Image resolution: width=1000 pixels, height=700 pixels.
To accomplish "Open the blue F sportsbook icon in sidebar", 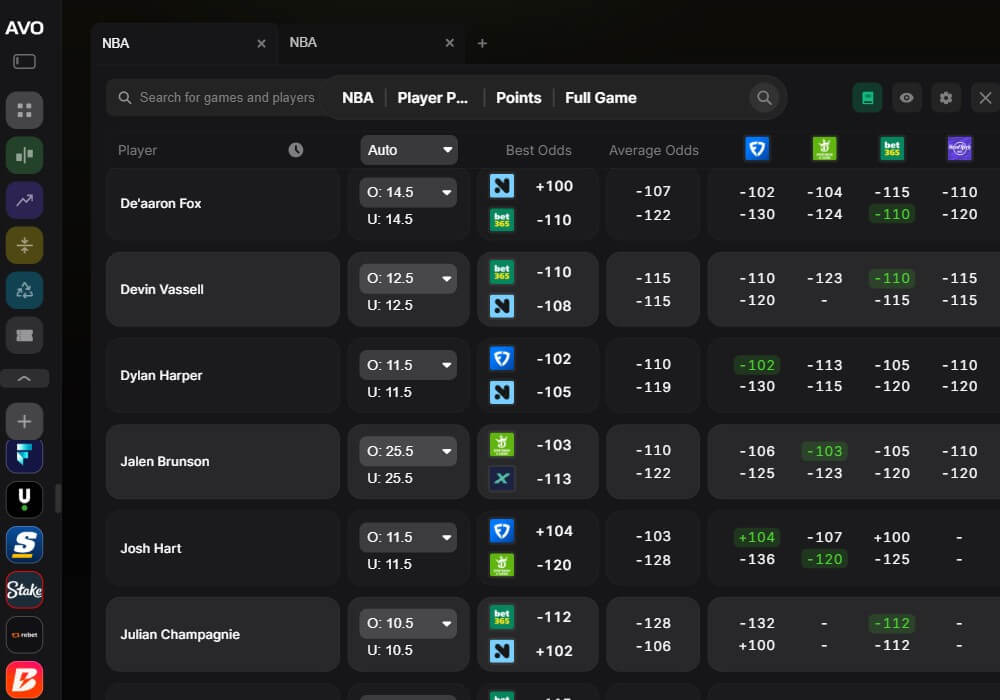I will tap(24, 455).
